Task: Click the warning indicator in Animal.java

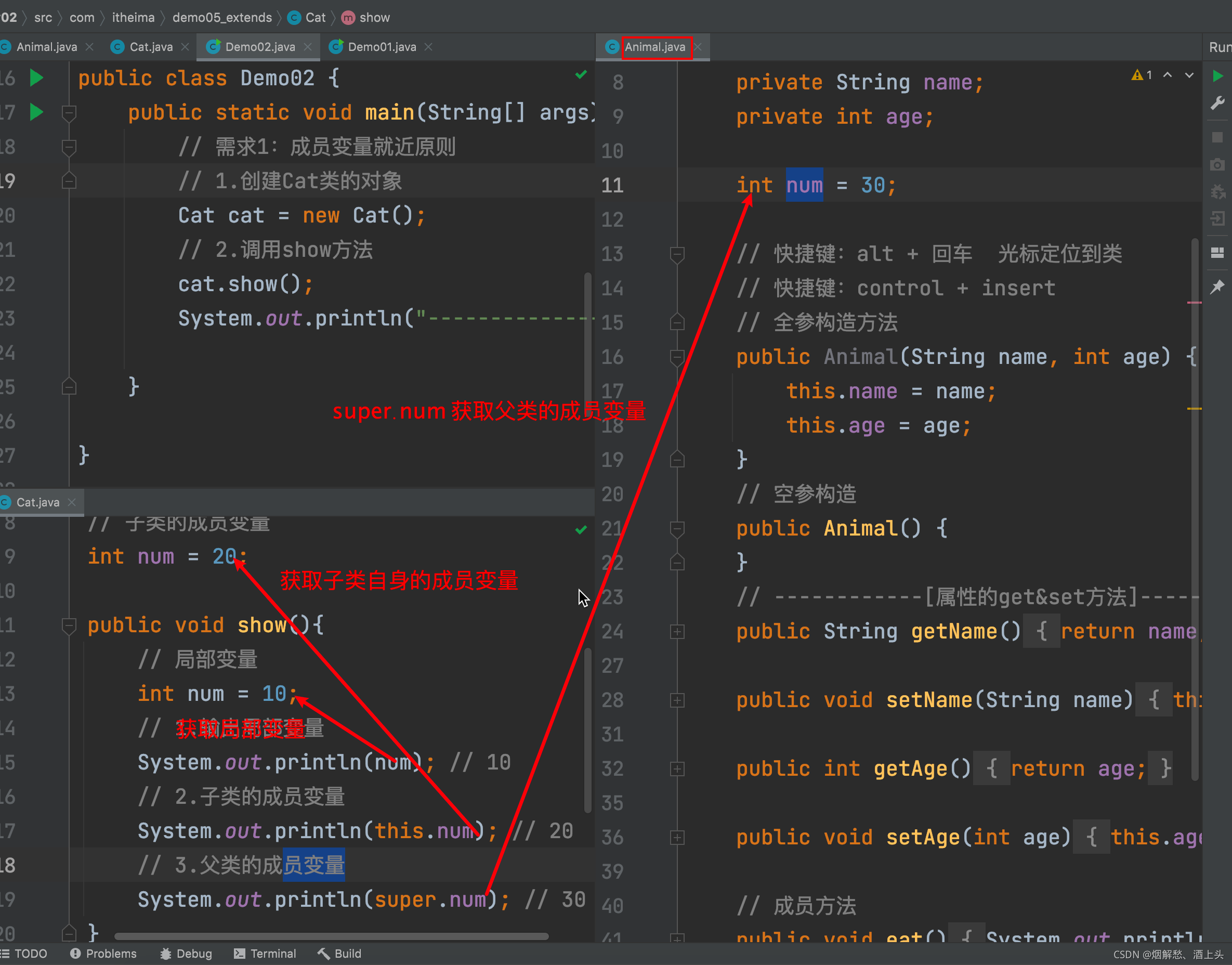Action: 1142,75
